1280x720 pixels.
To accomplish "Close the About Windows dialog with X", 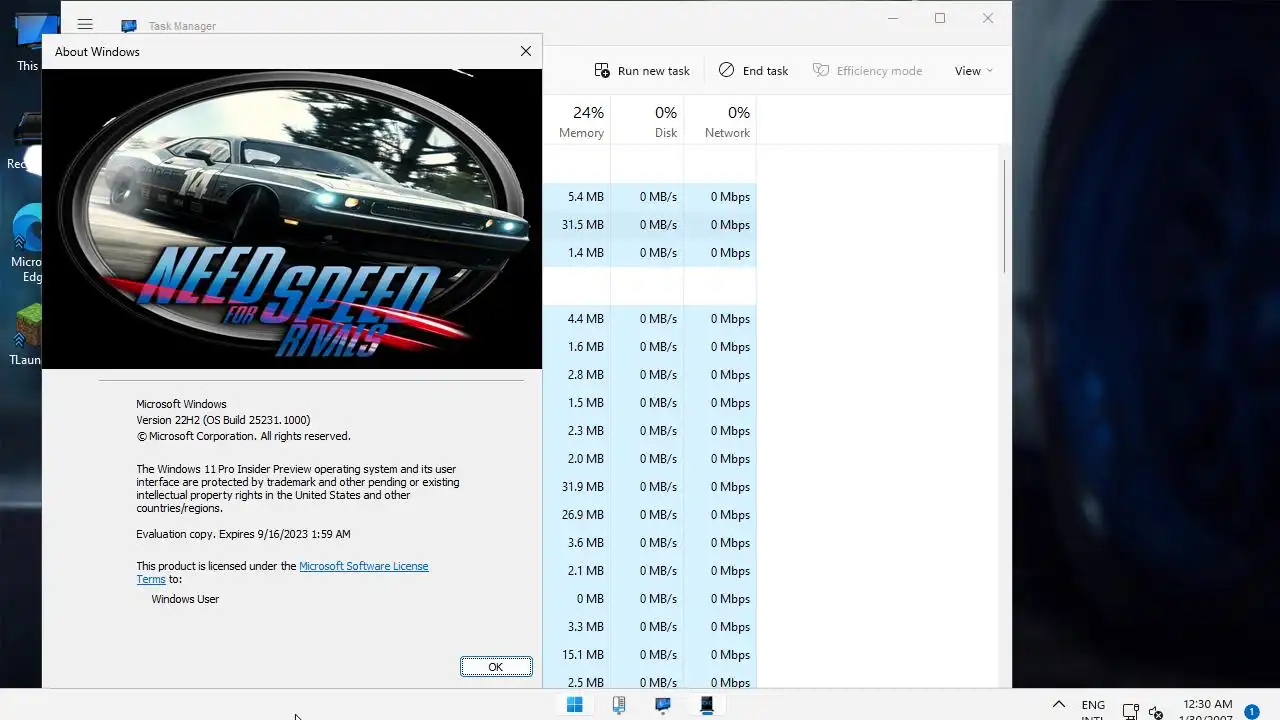I will [526, 51].
